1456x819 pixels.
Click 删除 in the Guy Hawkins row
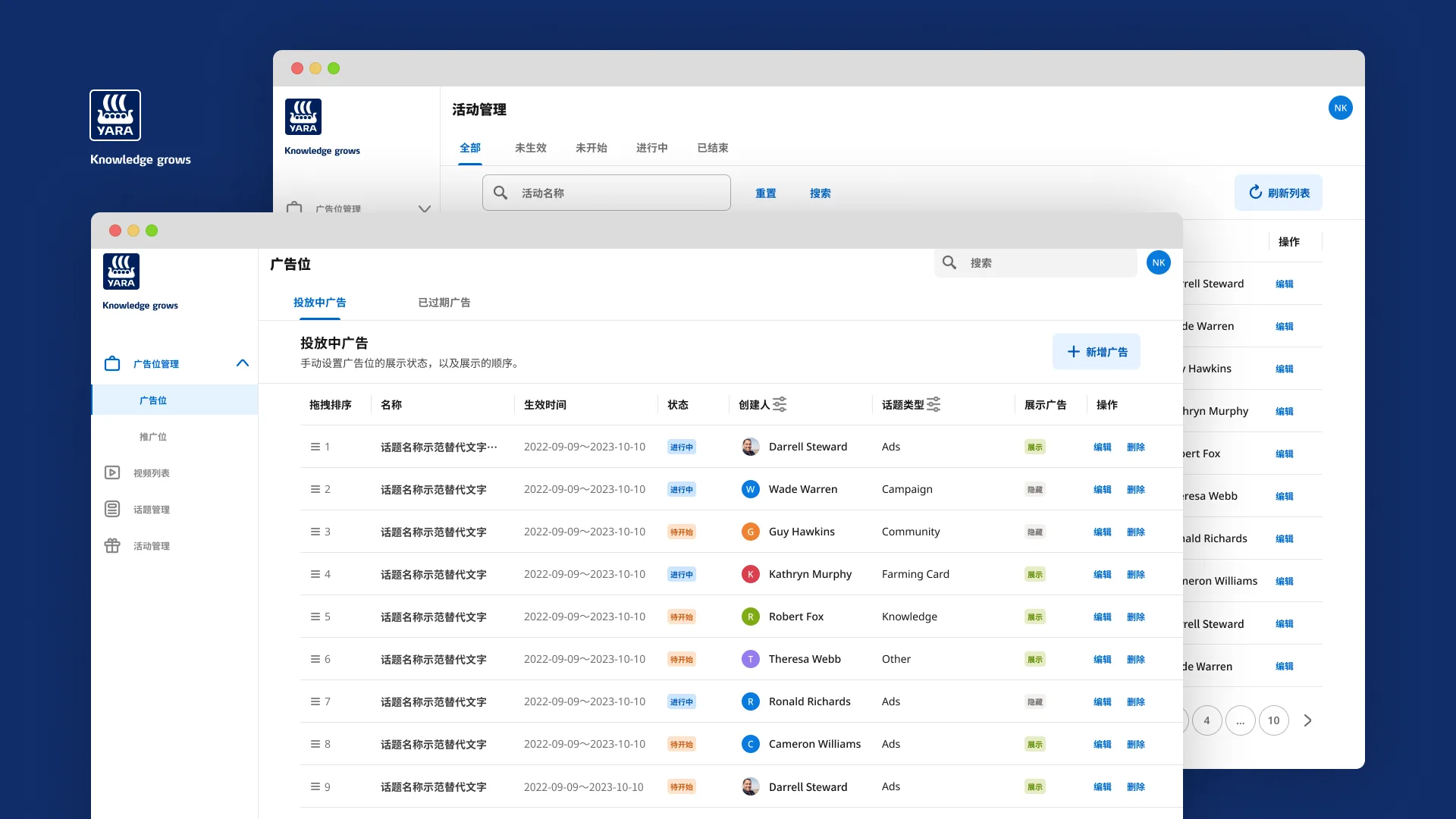pos(1136,532)
